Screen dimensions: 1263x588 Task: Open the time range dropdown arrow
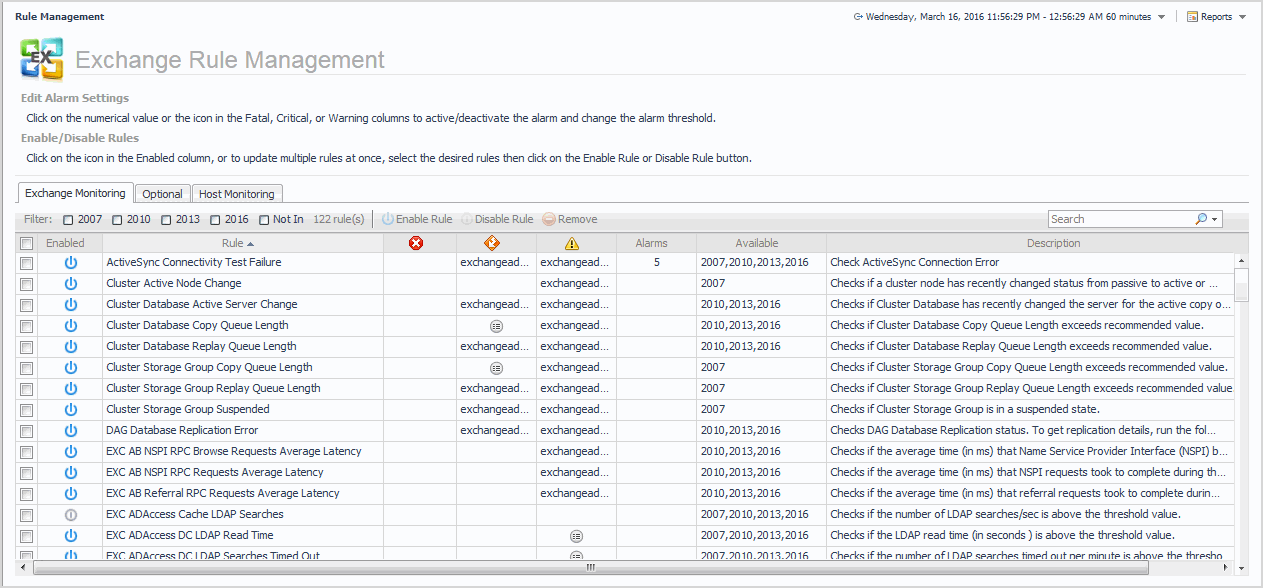tap(1161, 17)
